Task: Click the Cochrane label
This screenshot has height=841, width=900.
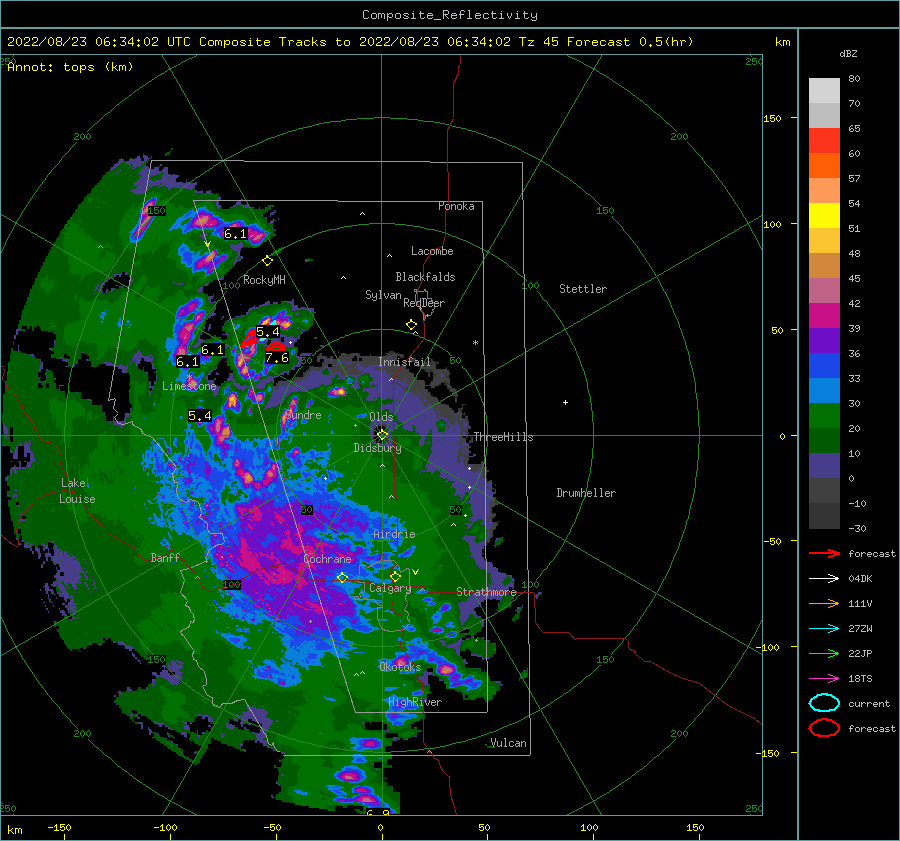Action: pyautogui.click(x=327, y=559)
